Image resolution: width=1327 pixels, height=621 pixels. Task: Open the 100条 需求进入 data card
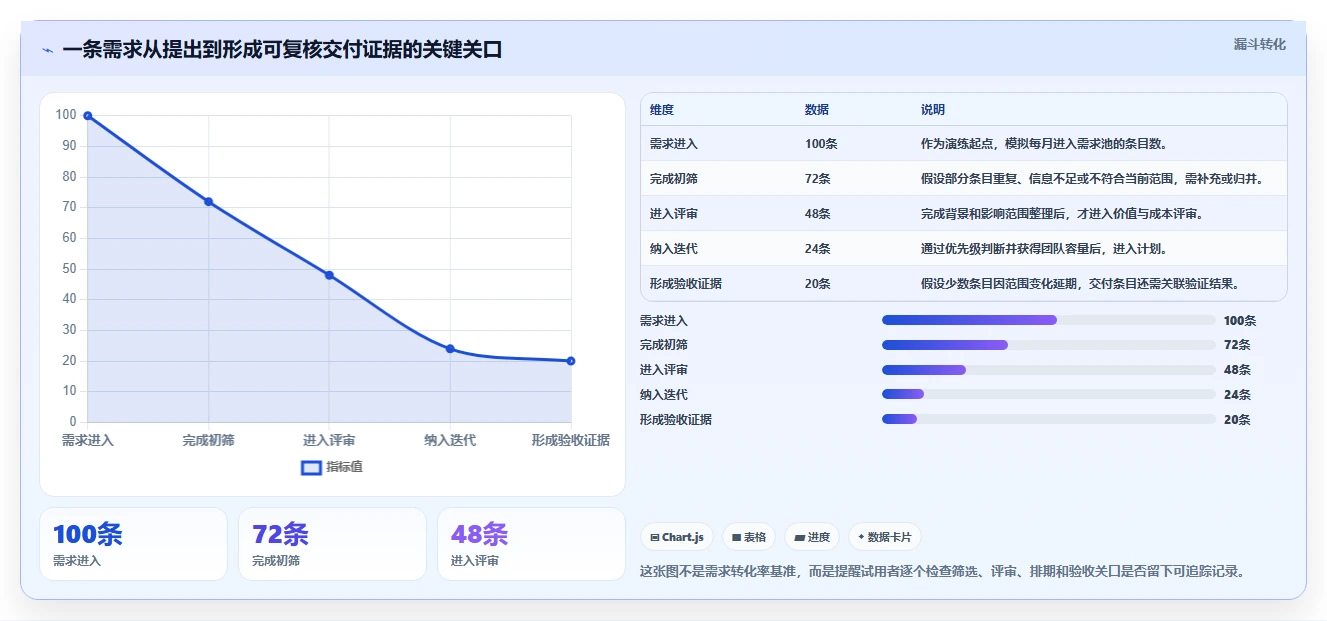coord(133,544)
